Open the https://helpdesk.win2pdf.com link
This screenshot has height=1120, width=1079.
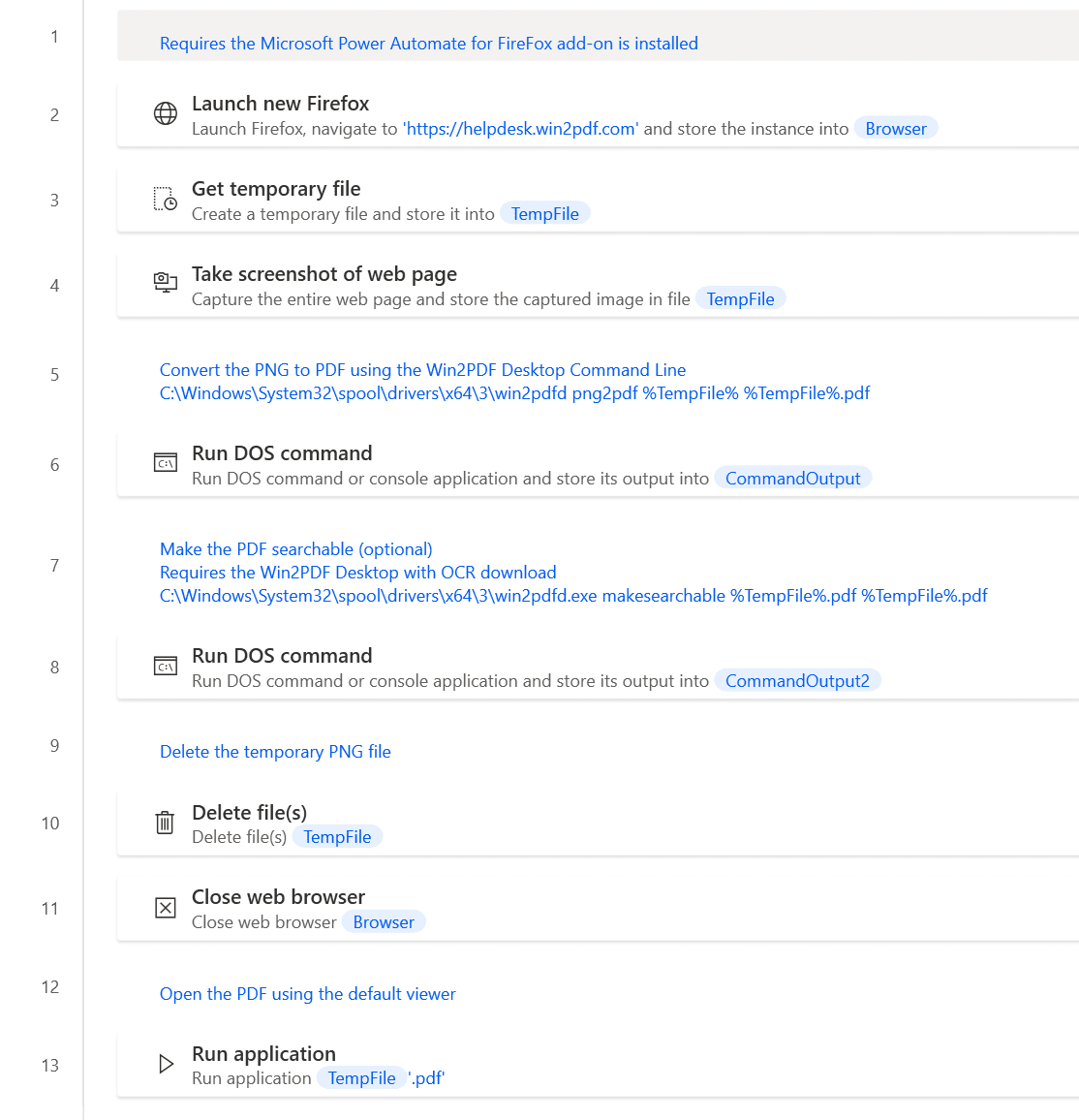(520, 128)
